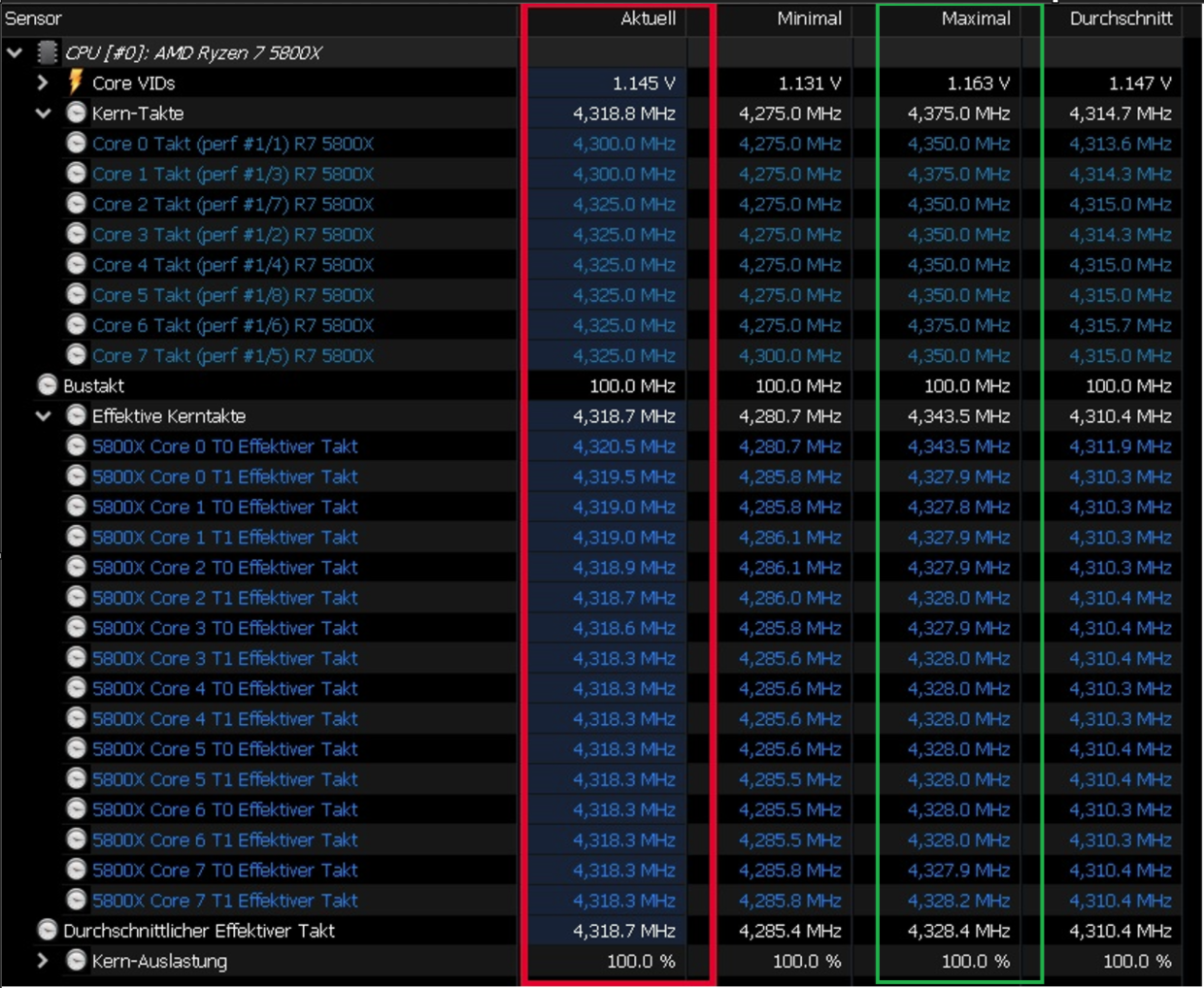Click Durchschnittlicher Effektiver Takt minimum 4,285.4 MHz
1204x988 pixels.
(789, 931)
